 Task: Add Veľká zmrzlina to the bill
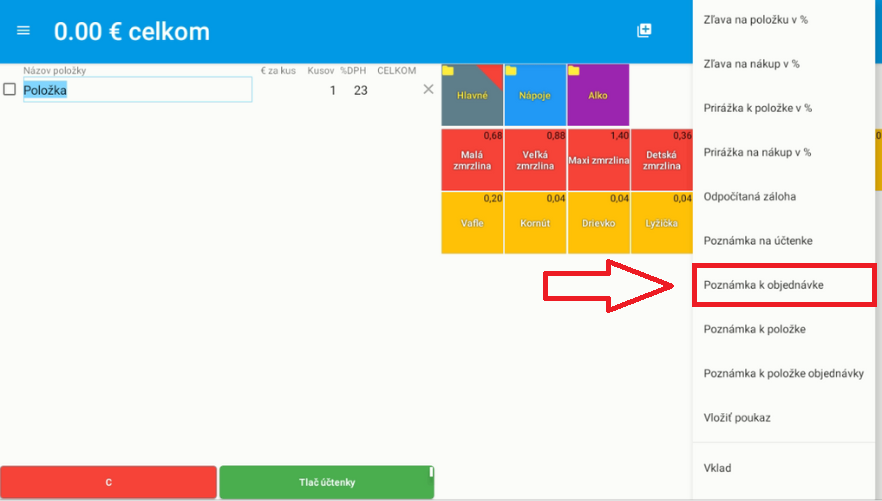point(535,159)
